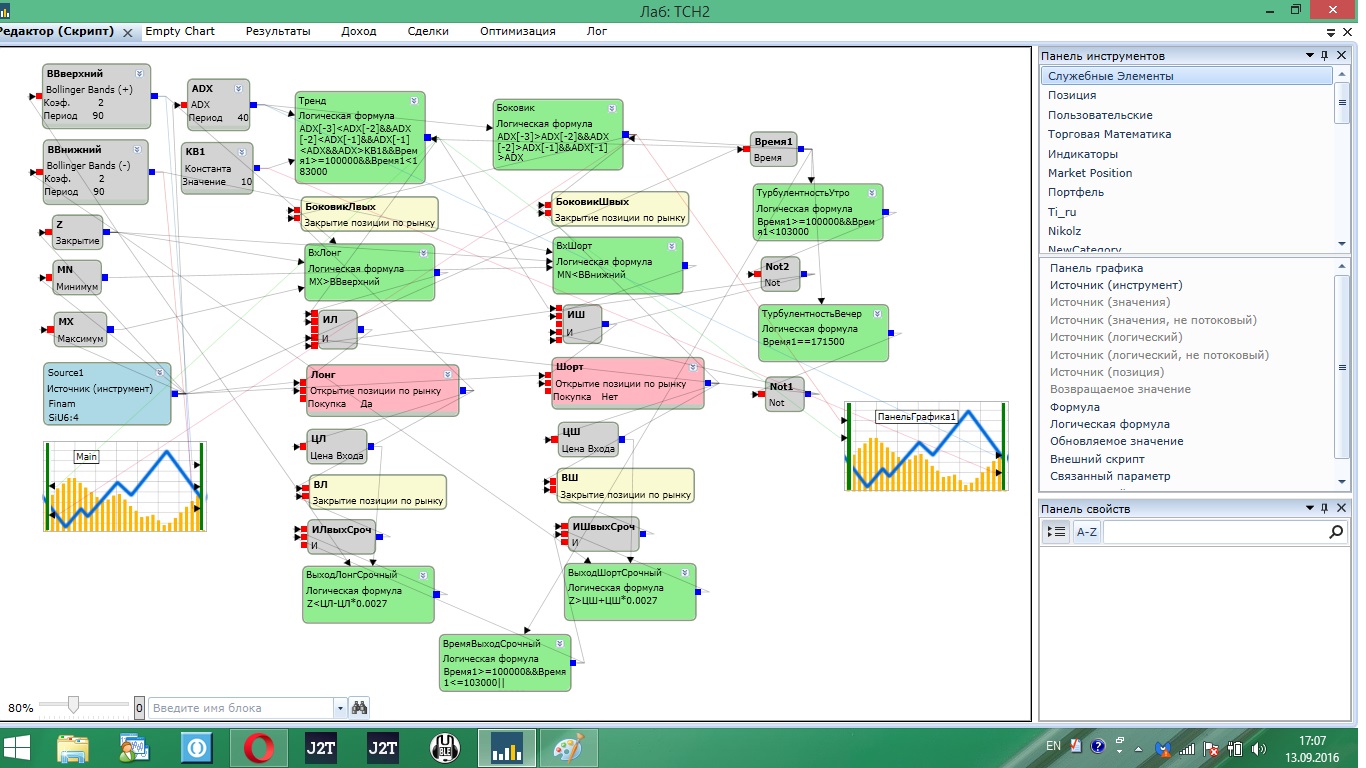This screenshot has height=768, width=1366.
Task: Collapse the Боковик block chevron
Action: click(x=612, y=108)
